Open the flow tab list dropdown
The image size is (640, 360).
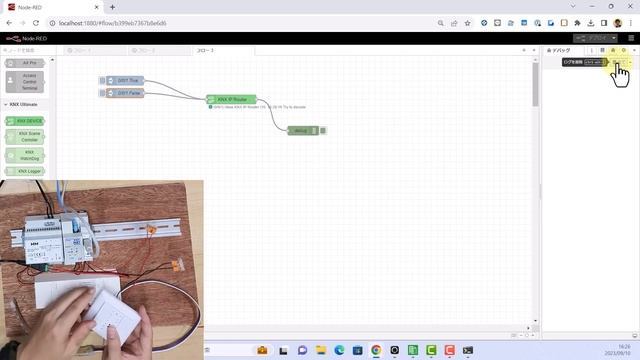534,50
